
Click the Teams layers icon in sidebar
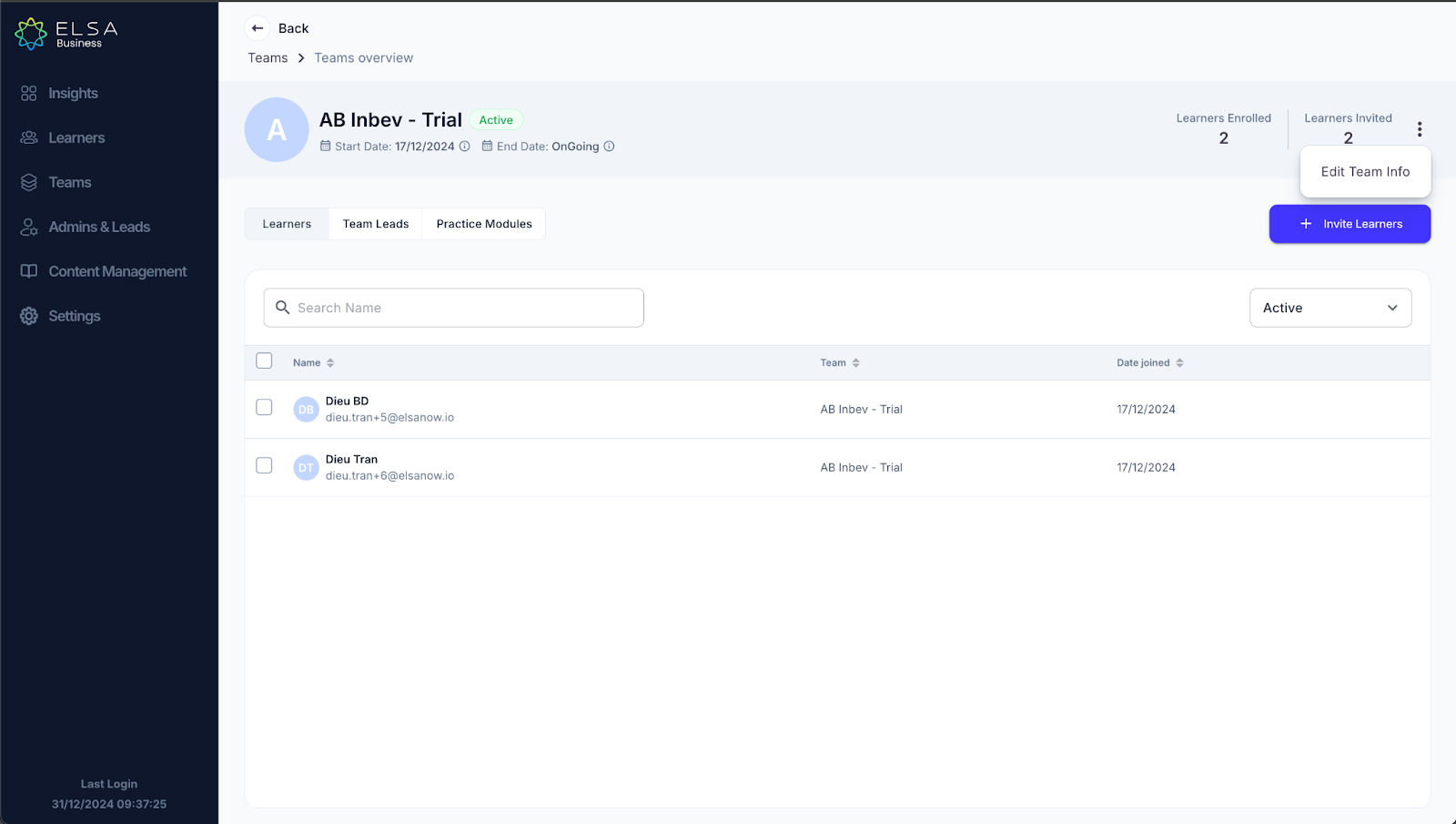tap(29, 182)
